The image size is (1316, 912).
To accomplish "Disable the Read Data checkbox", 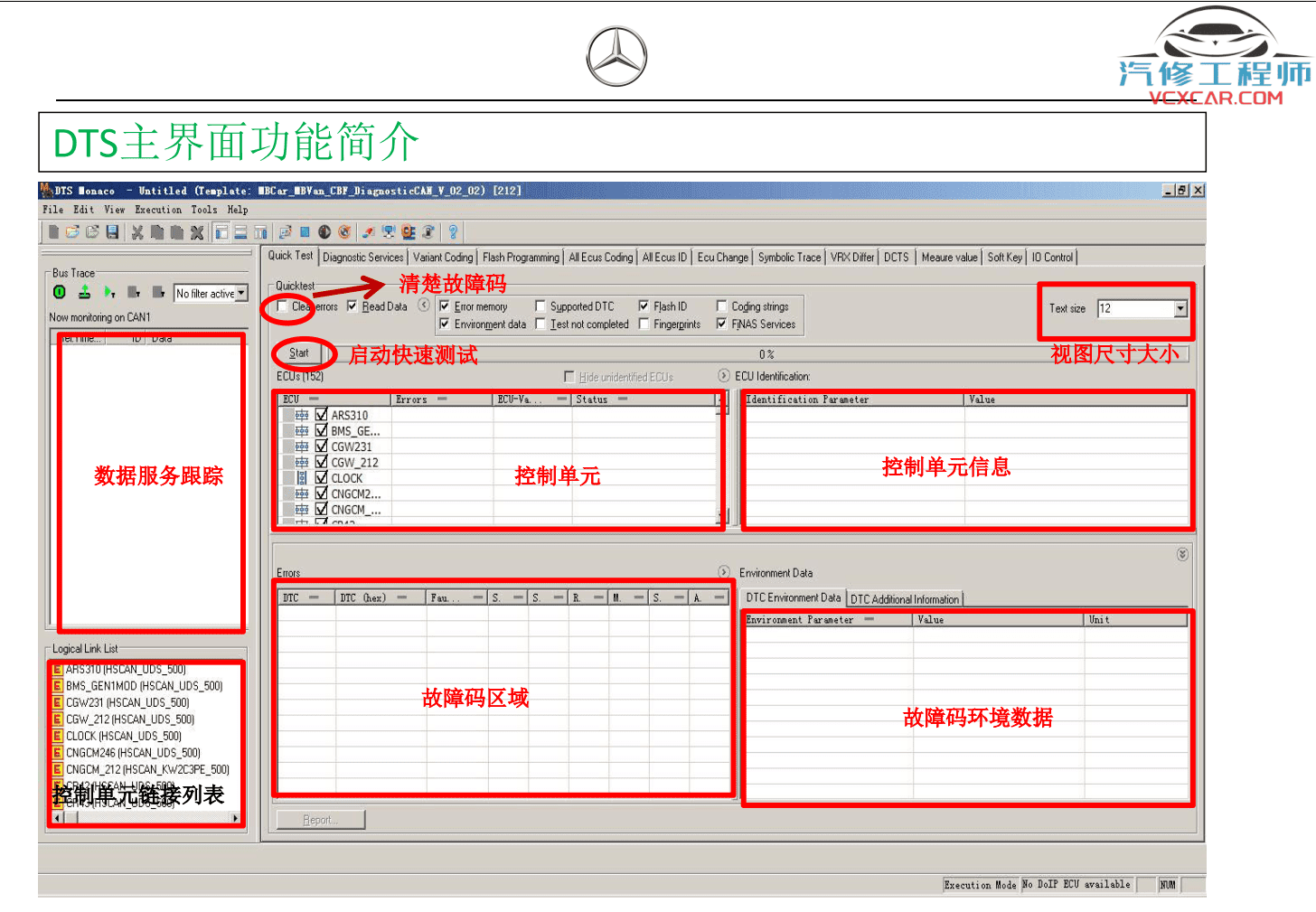I will pos(352,306).
